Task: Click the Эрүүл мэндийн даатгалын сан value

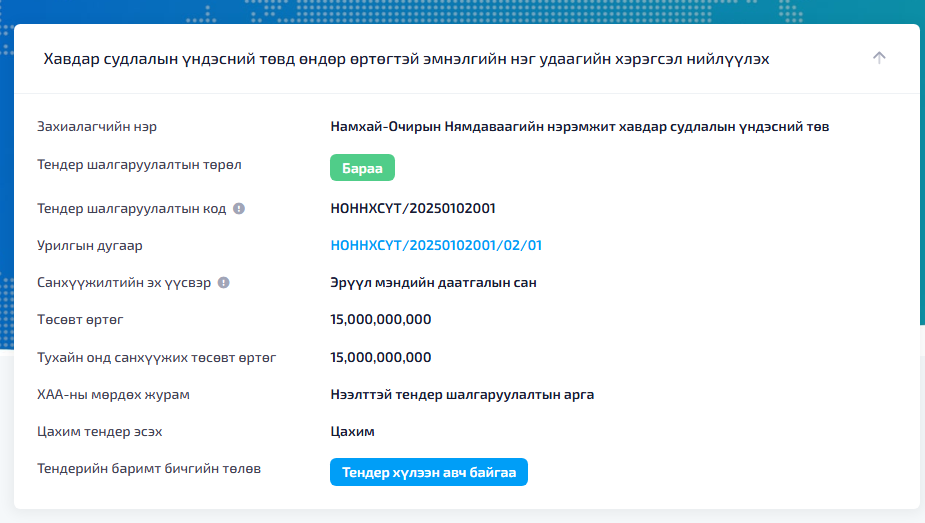Action: 433,283
